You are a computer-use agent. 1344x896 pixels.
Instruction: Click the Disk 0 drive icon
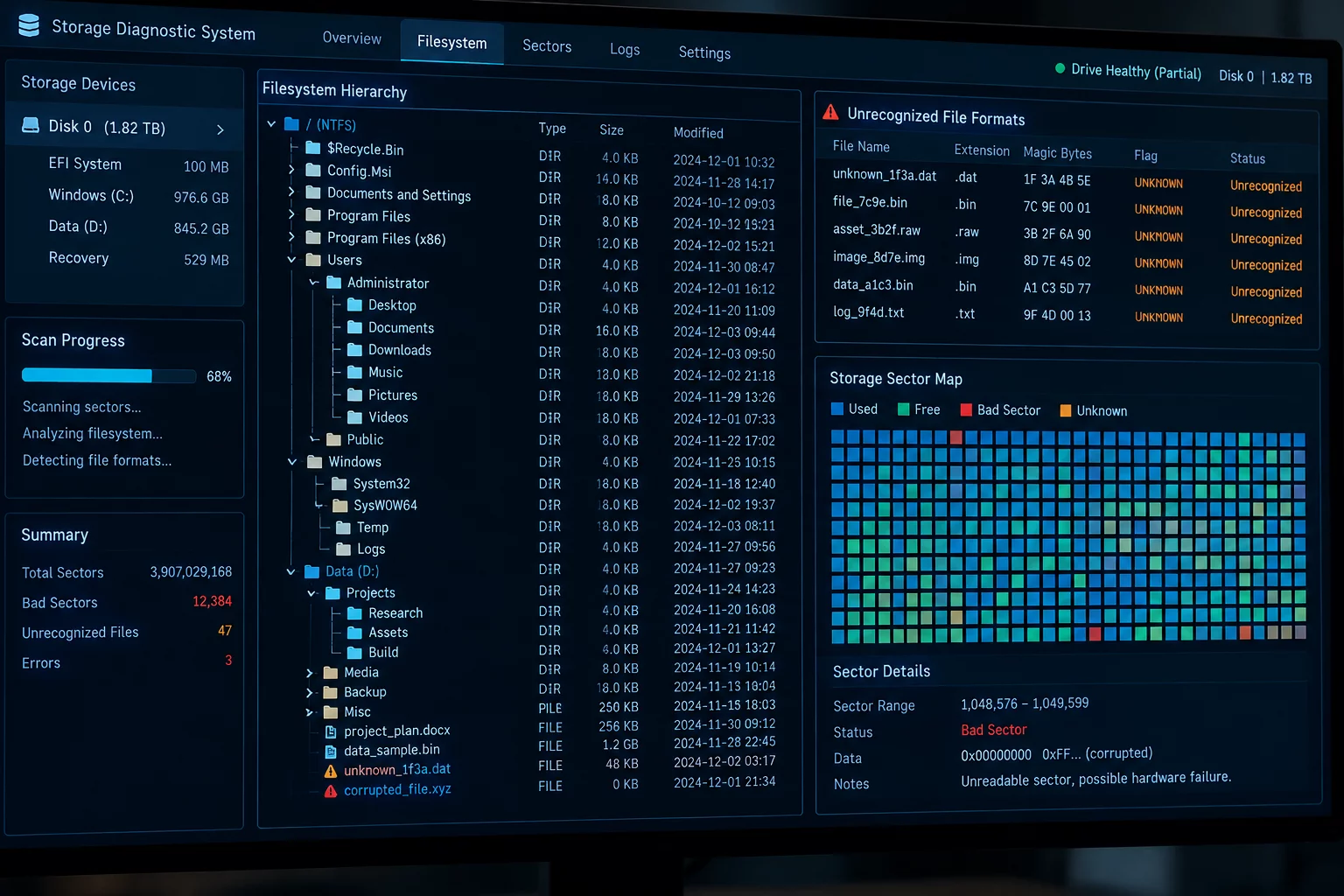[x=31, y=125]
